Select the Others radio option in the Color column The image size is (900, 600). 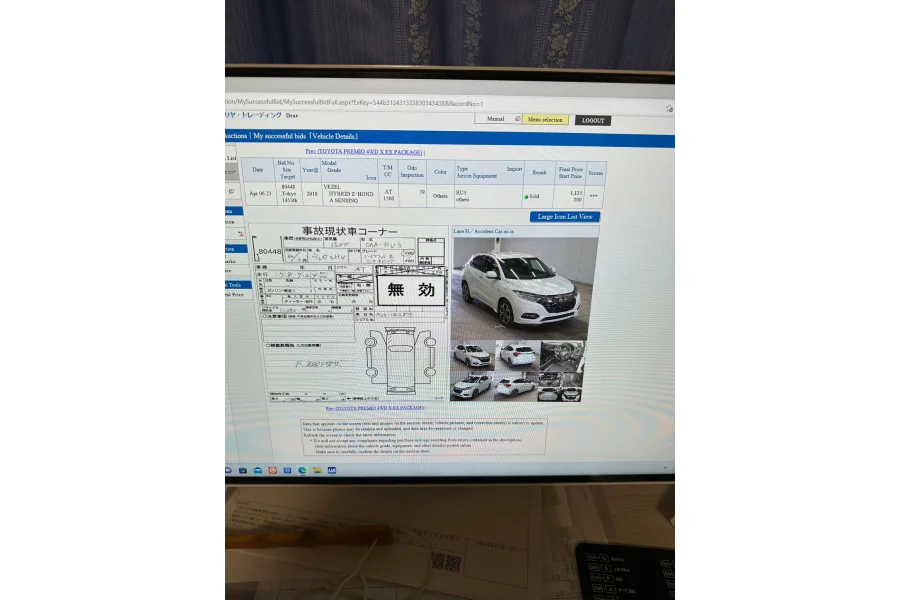click(442, 195)
